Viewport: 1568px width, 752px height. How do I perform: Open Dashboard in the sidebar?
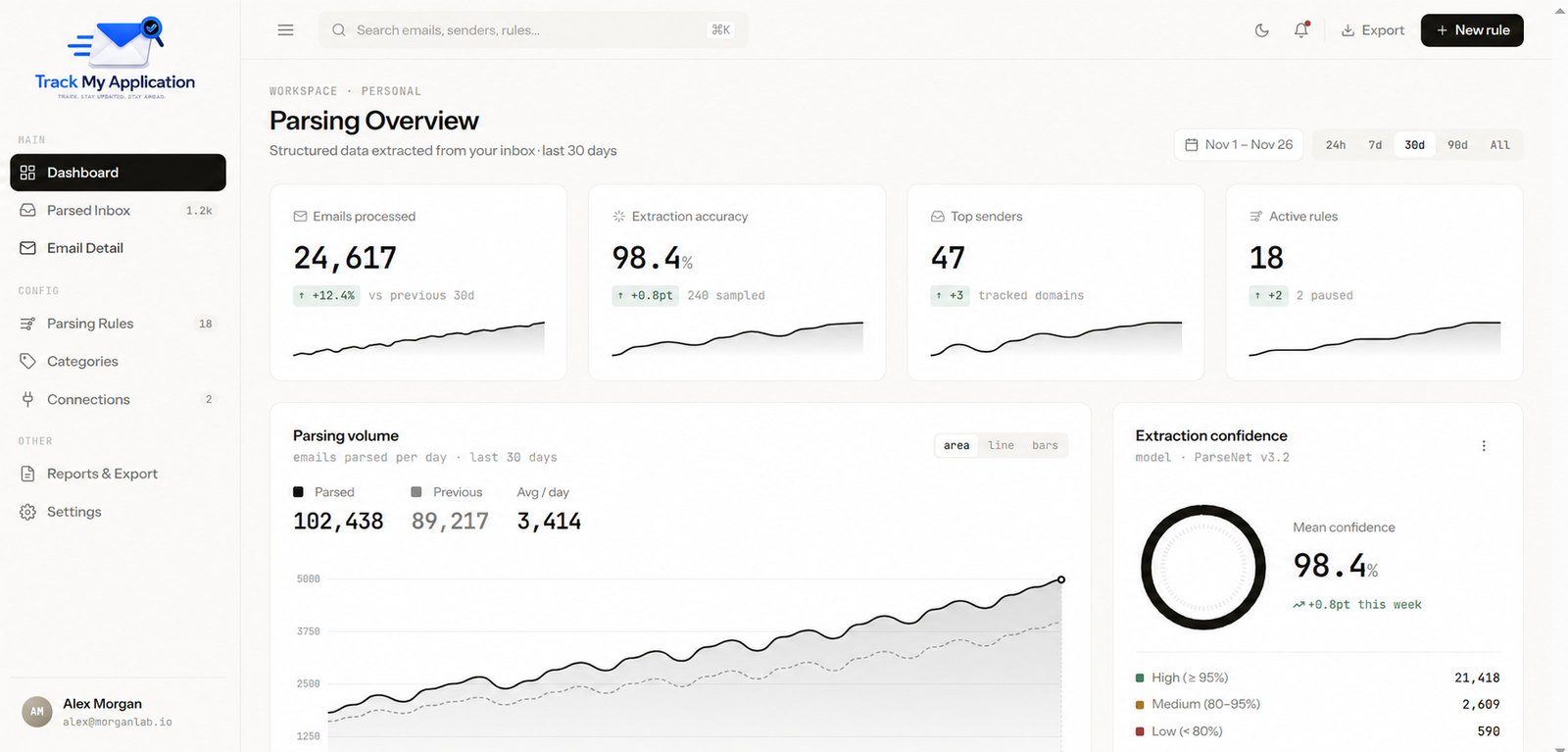tap(118, 173)
